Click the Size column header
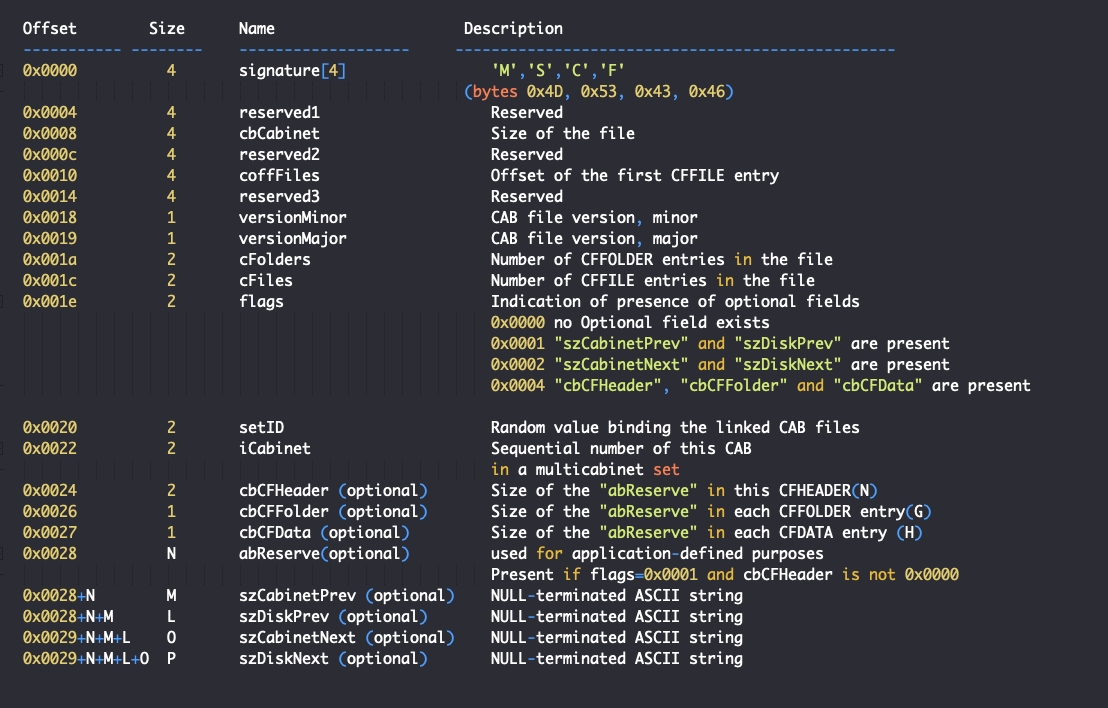The height and width of the screenshot is (708, 1108). point(166,28)
